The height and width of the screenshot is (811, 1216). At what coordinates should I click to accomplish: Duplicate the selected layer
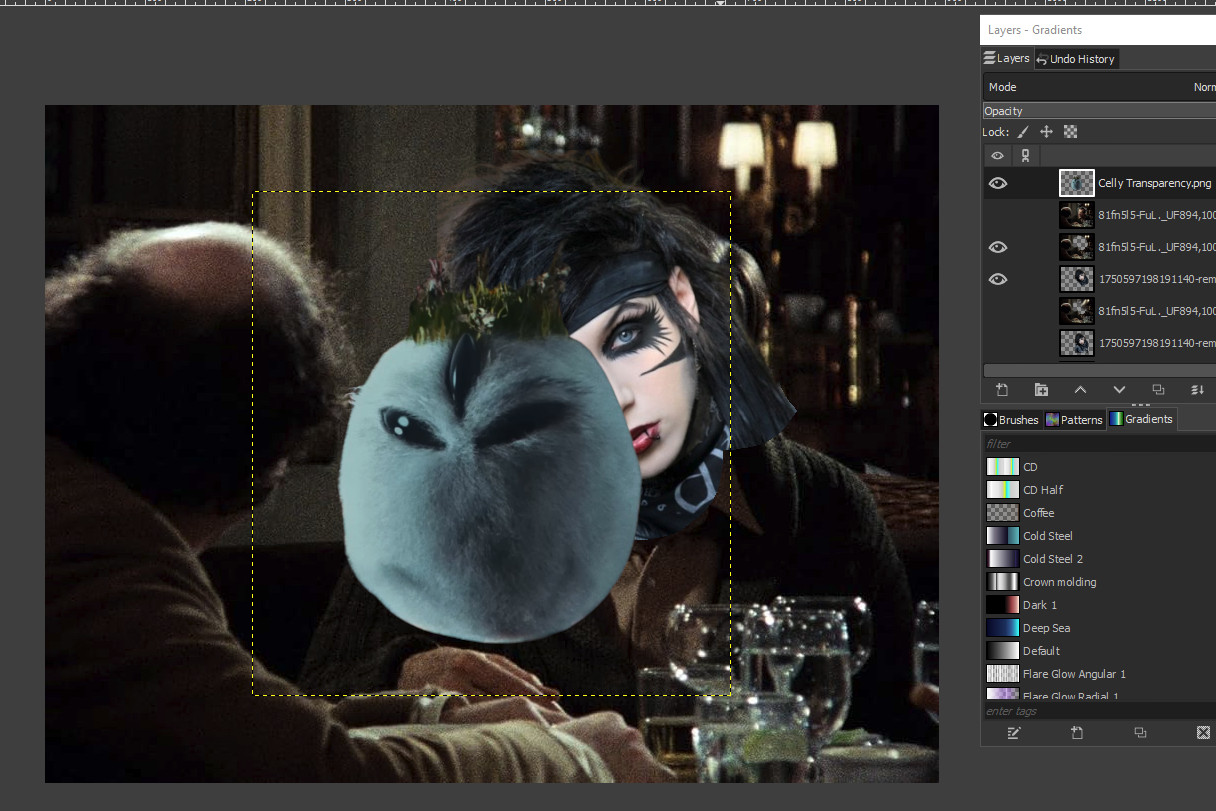[1158, 389]
